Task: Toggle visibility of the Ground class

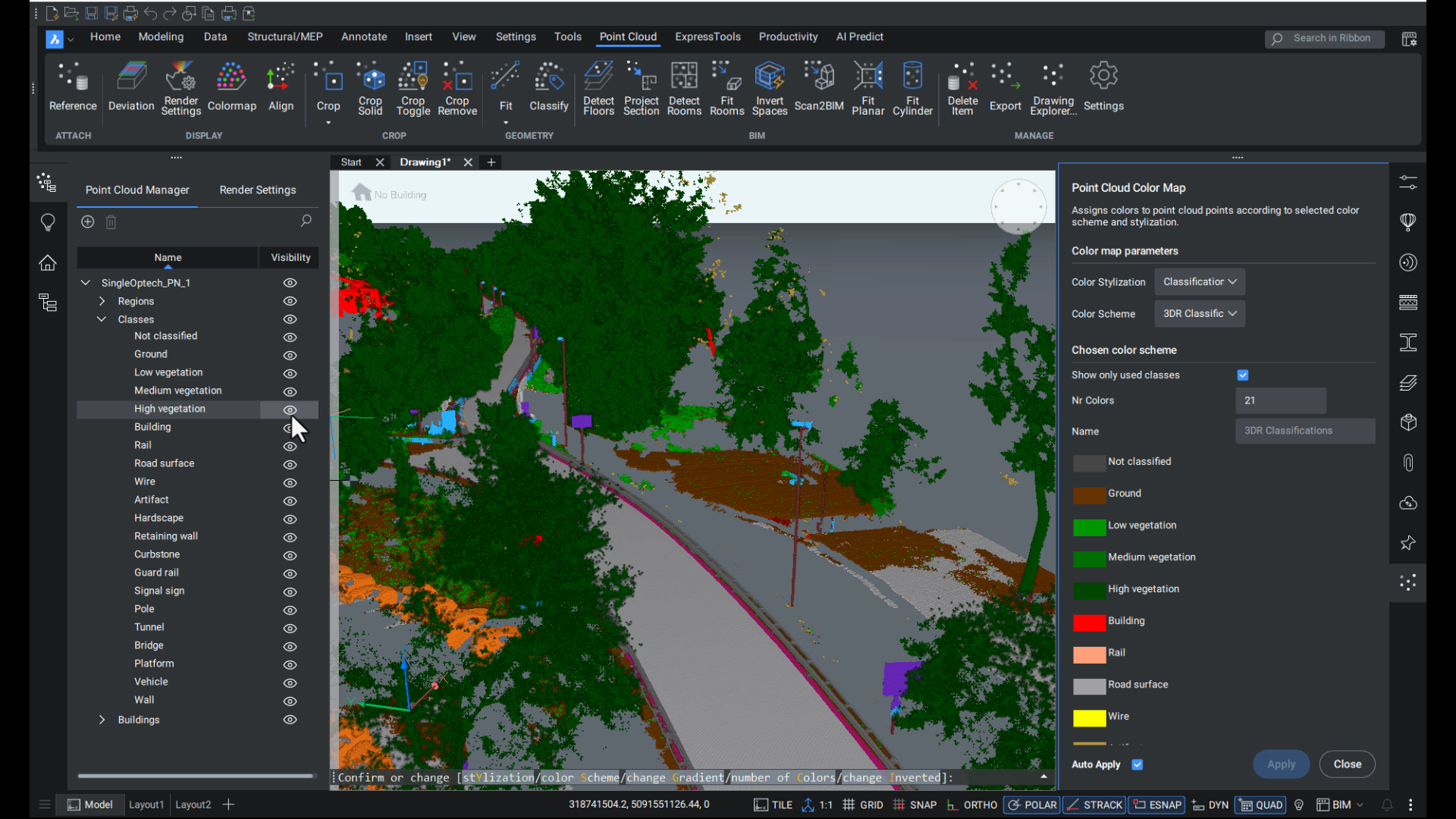Action: click(x=289, y=355)
